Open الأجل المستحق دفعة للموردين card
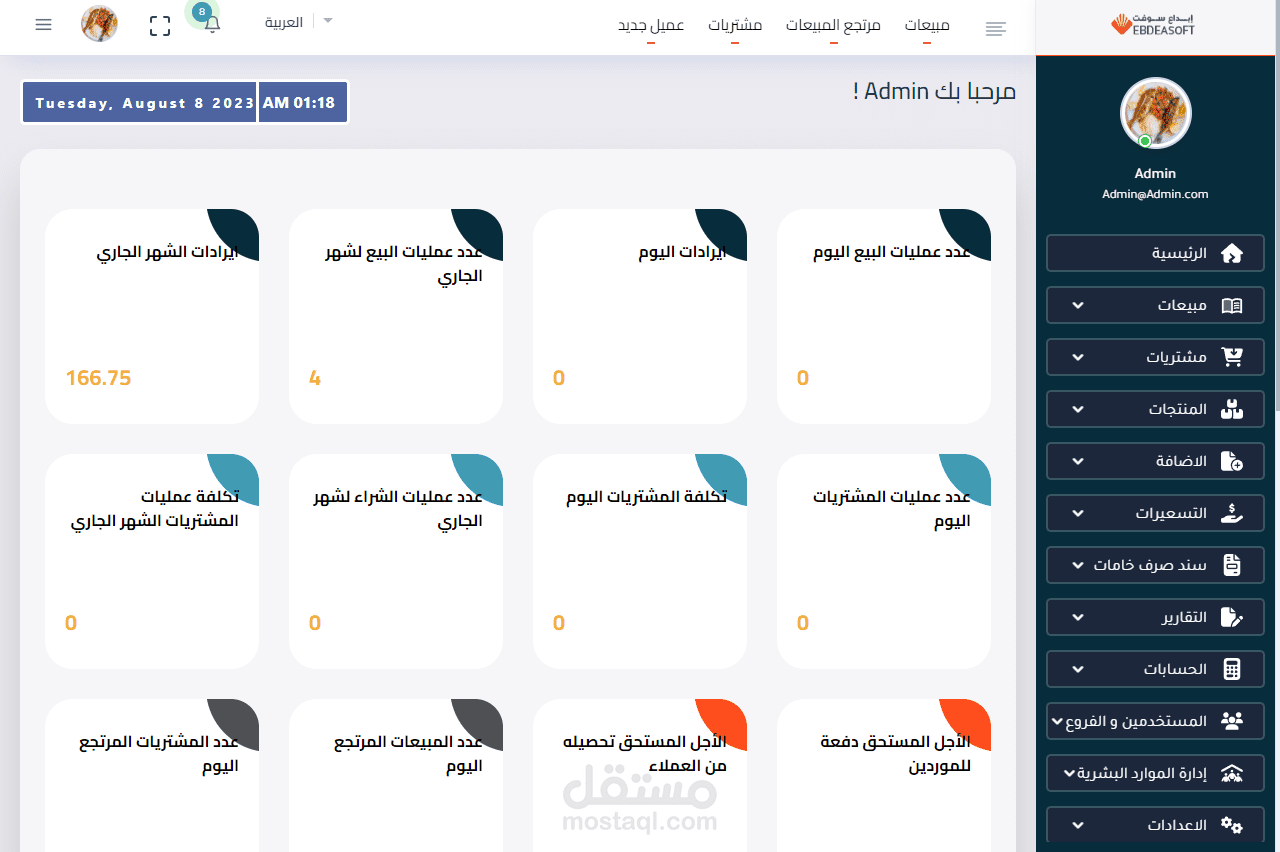 [x=884, y=775]
